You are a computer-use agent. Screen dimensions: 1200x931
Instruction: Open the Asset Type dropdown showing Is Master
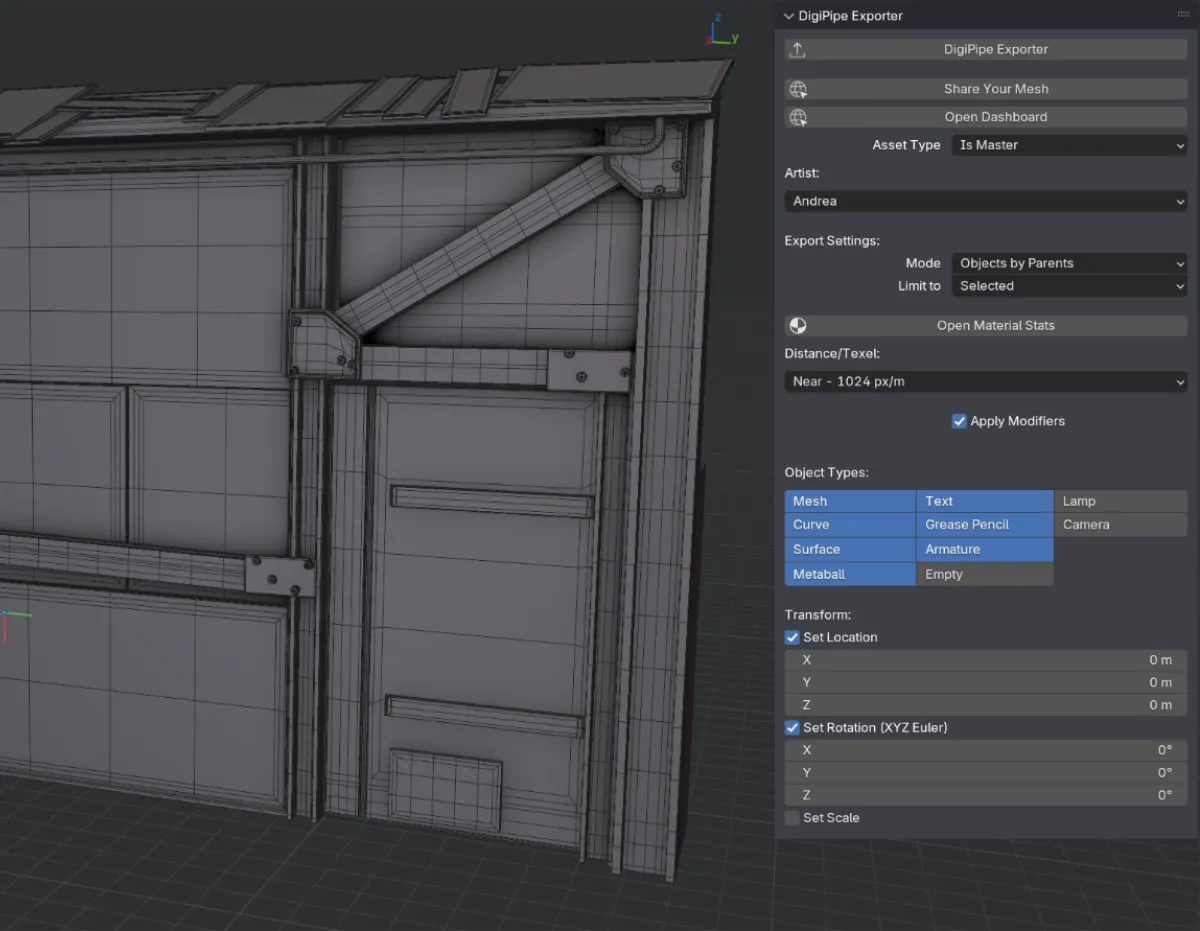tap(1069, 145)
